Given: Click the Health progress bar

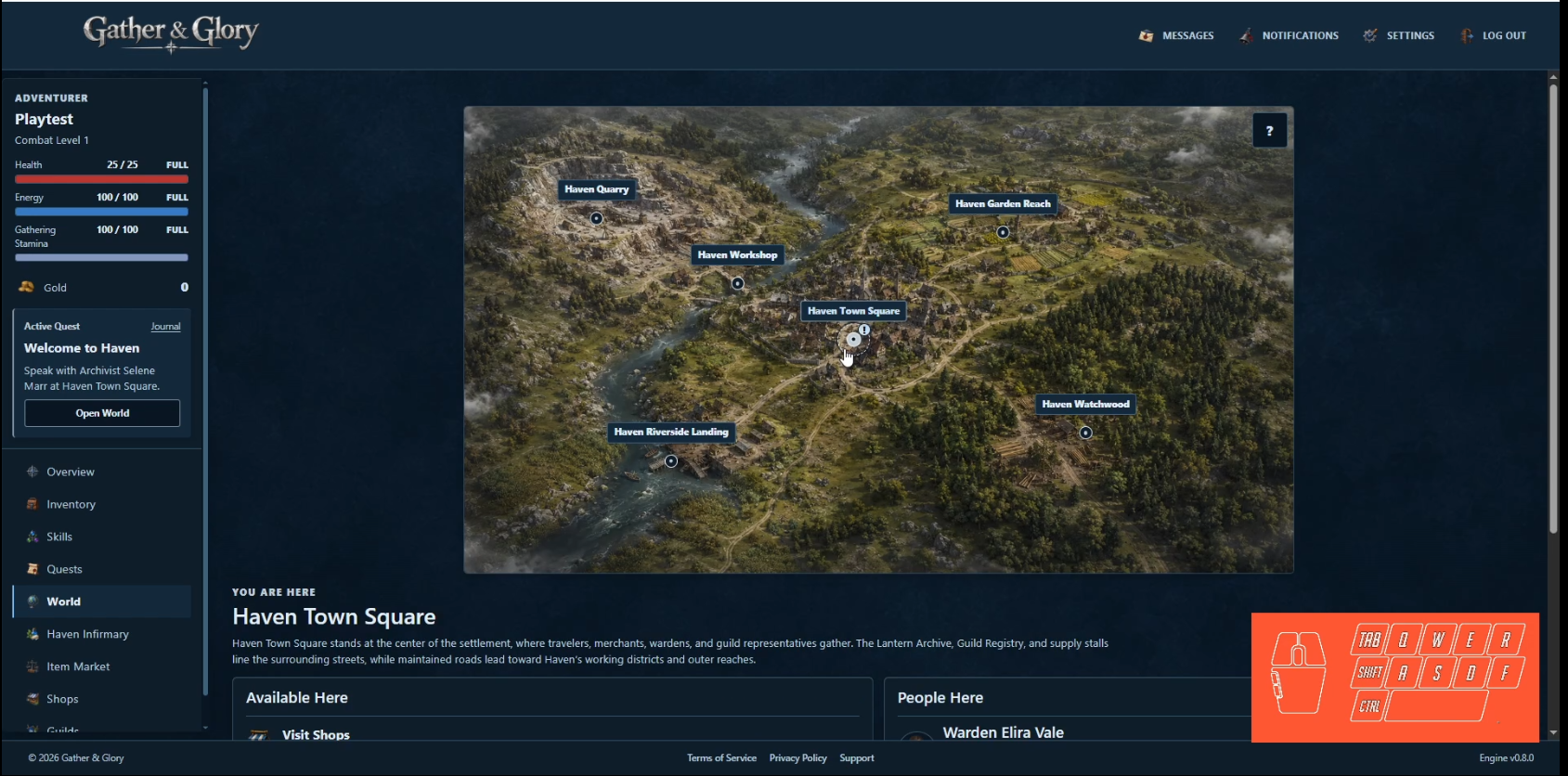Looking at the screenshot, I should coord(101,179).
